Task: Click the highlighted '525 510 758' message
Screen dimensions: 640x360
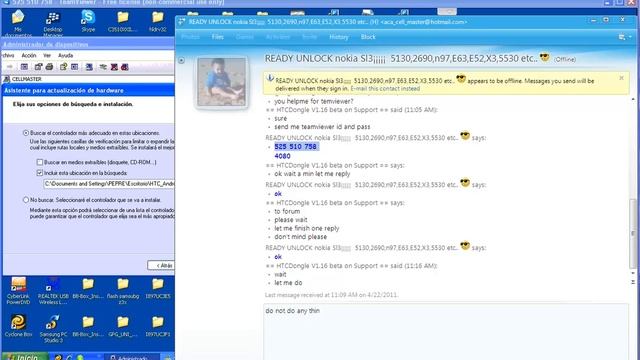Action: [x=296, y=147]
